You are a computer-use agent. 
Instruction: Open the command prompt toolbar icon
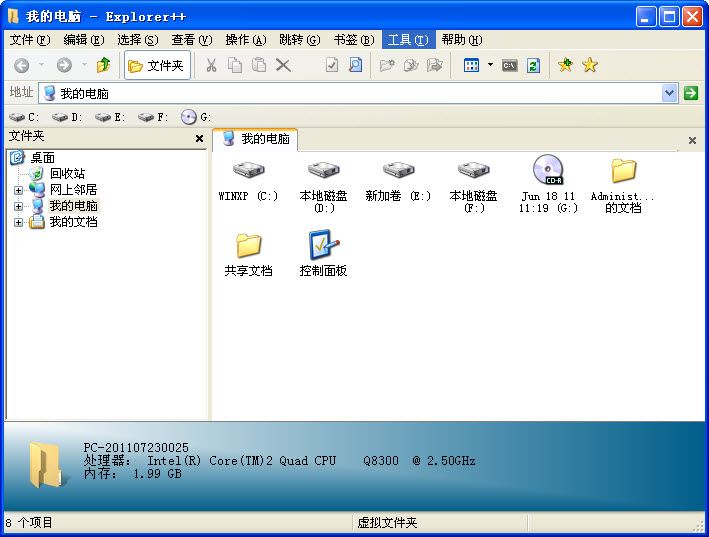[510, 66]
